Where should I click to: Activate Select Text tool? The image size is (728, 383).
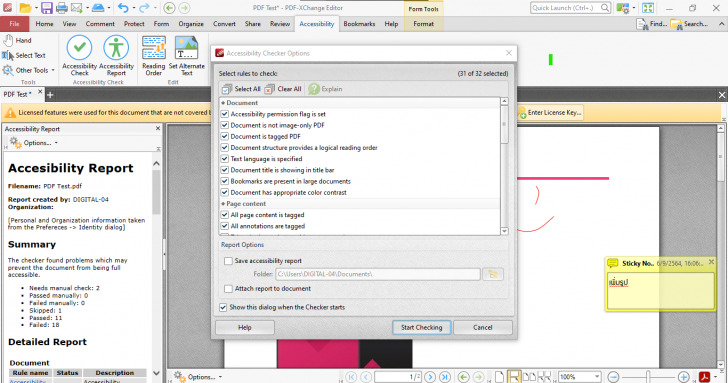pyautogui.click(x=24, y=55)
